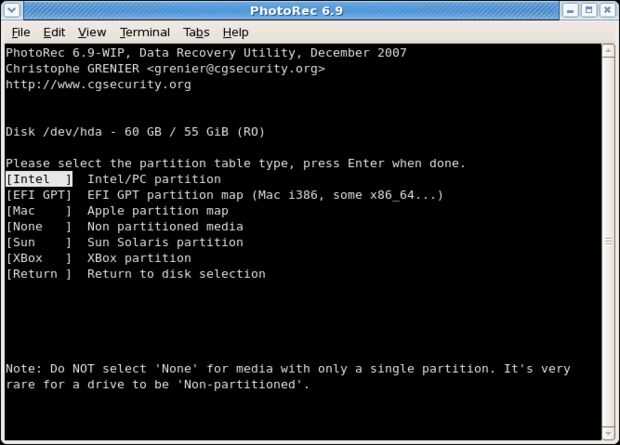This screenshot has height=445, width=620.
Task: Open the File menu
Action: pos(20,32)
